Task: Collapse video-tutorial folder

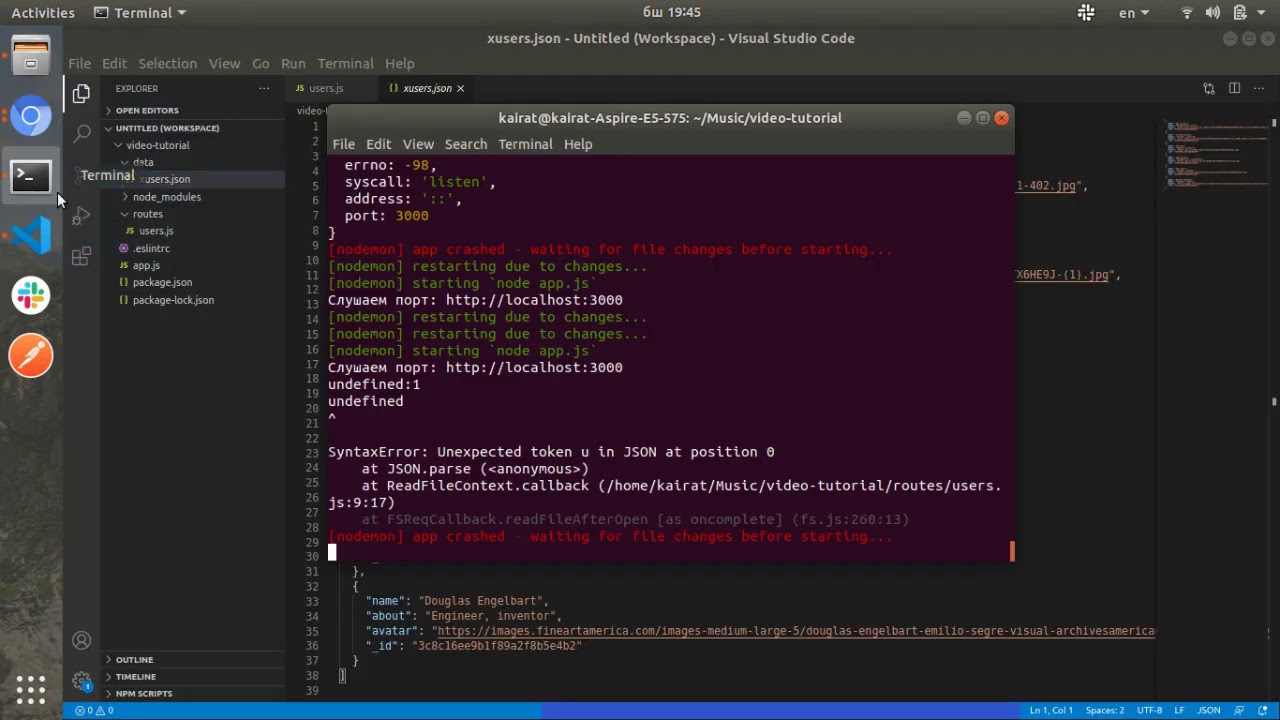Action: coord(157,145)
